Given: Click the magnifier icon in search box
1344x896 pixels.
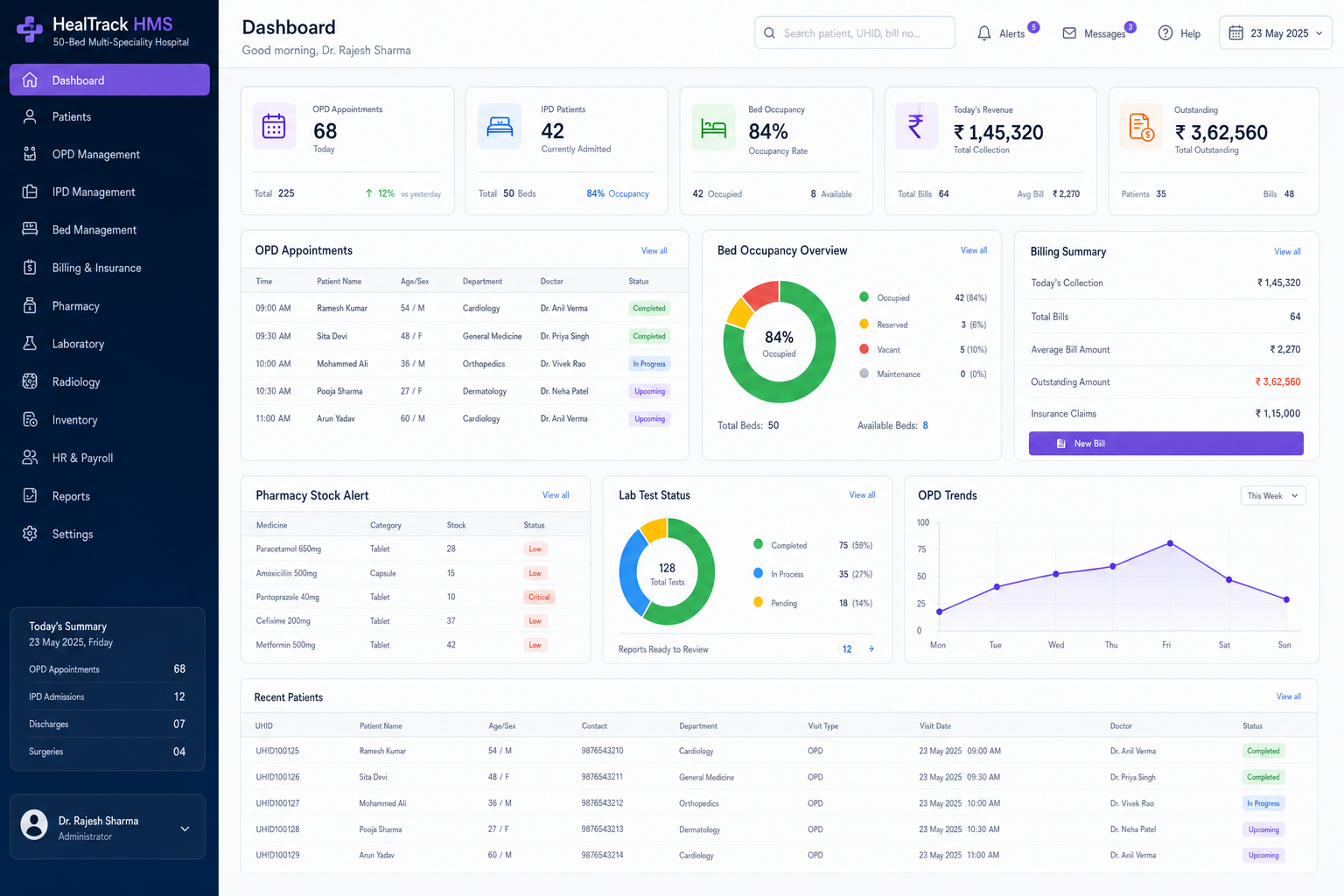Looking at the screenshot, I should coord(769,33).
